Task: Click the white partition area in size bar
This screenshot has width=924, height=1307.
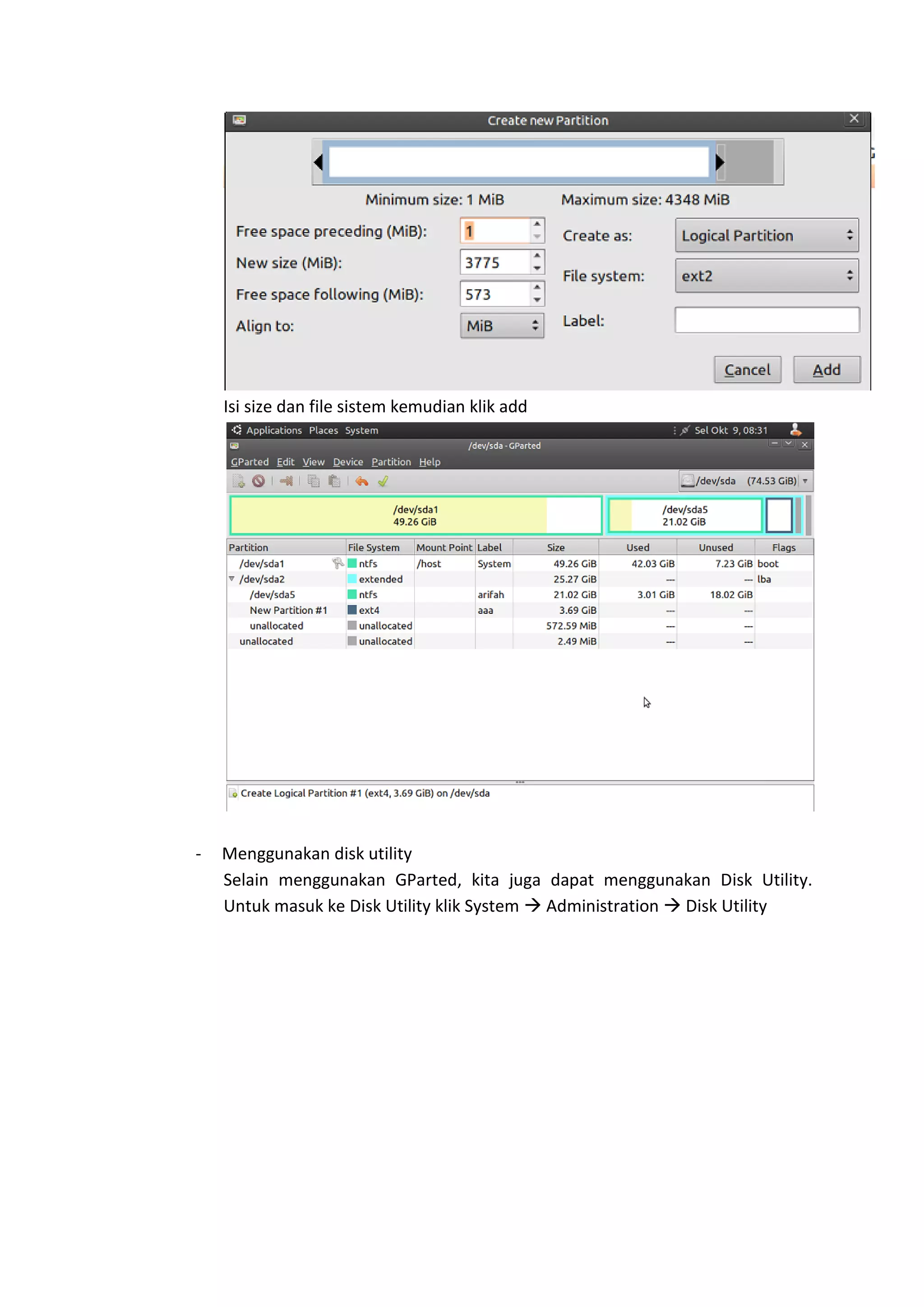Action: (519, 162)
